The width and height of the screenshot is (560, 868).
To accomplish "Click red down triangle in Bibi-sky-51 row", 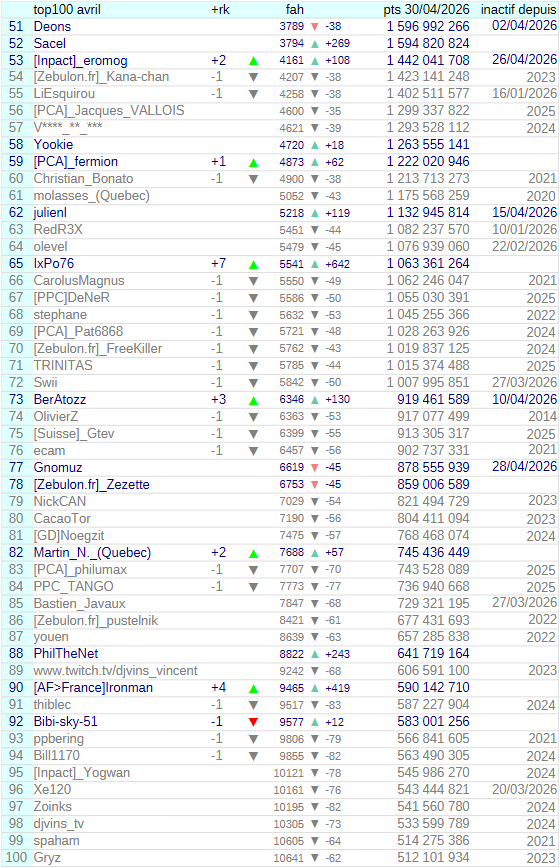I will click(253, 722).
